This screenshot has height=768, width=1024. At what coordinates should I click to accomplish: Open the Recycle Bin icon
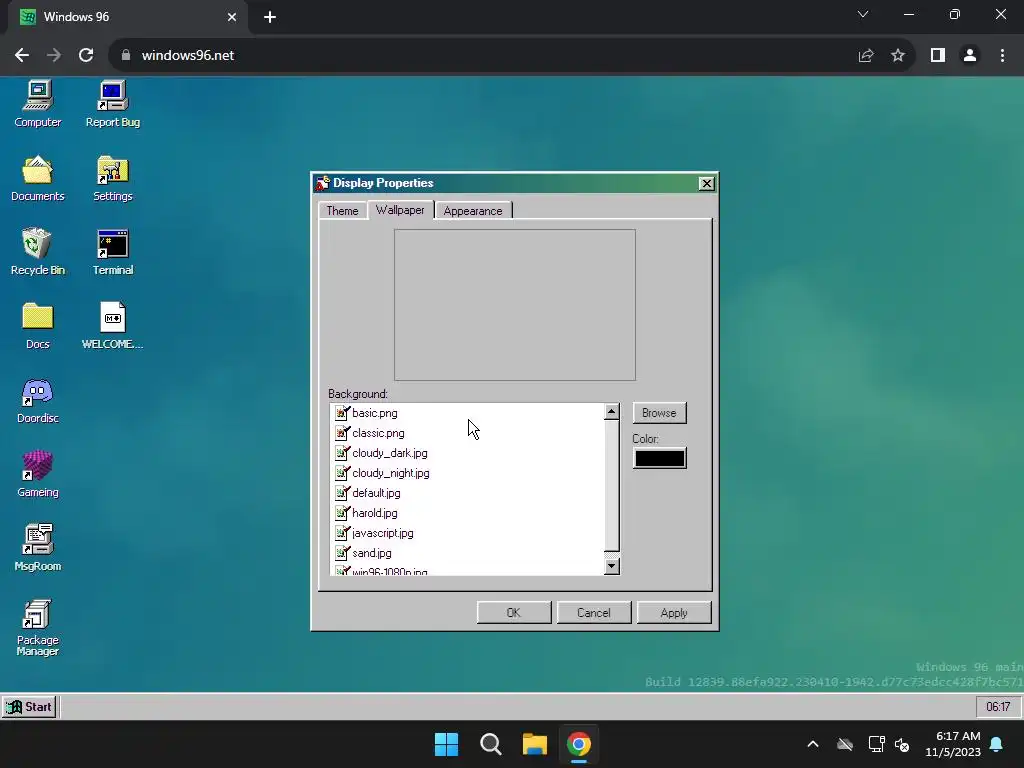38,251
